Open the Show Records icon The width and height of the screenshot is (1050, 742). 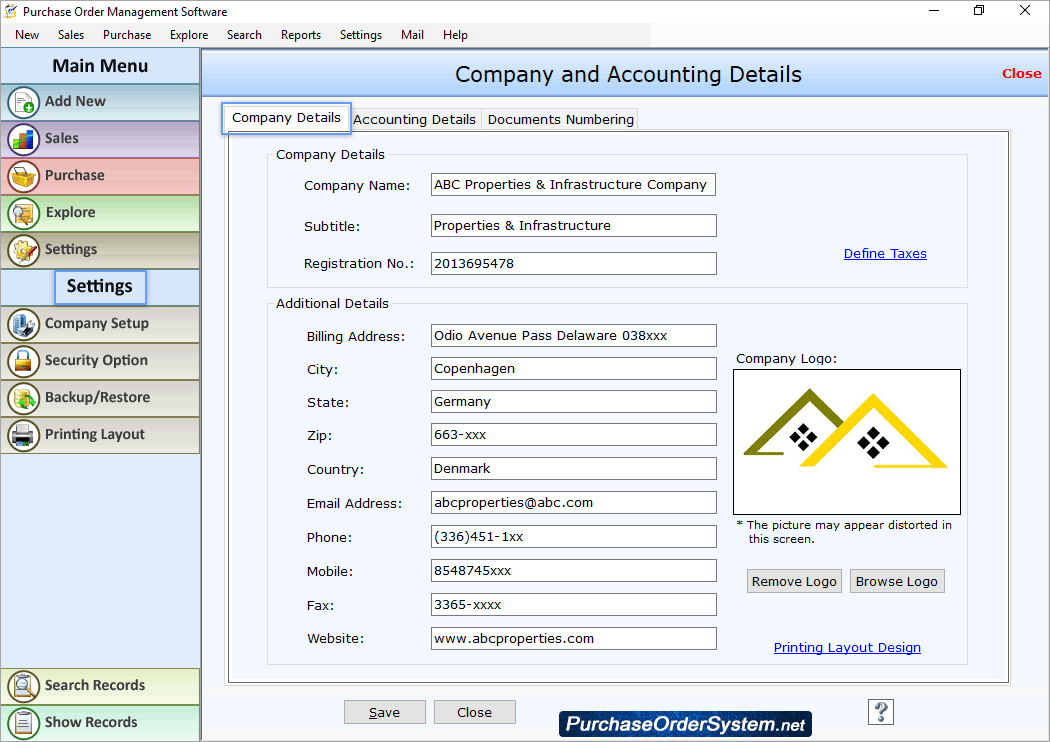23,722
